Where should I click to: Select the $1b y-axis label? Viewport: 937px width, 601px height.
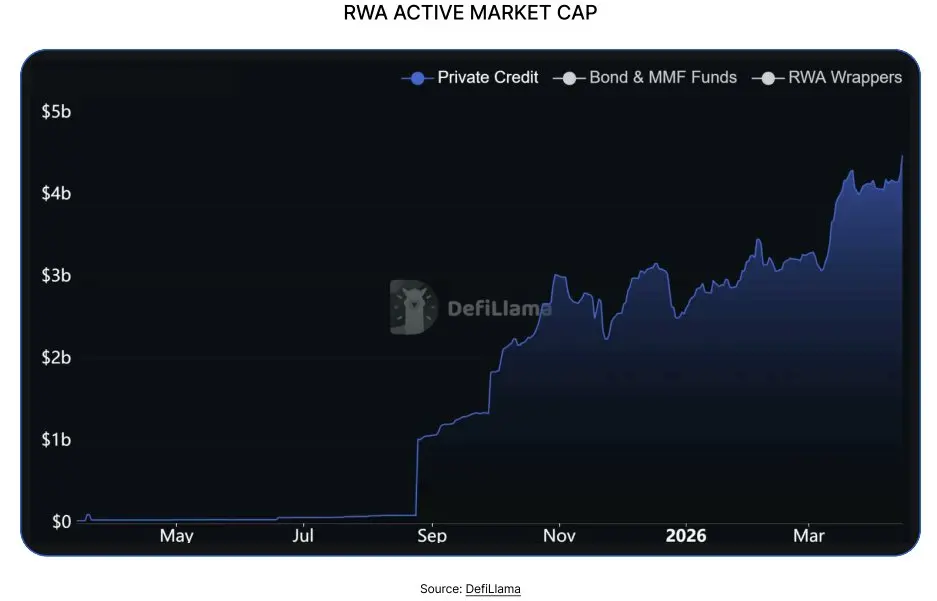[x=56, y=440]
